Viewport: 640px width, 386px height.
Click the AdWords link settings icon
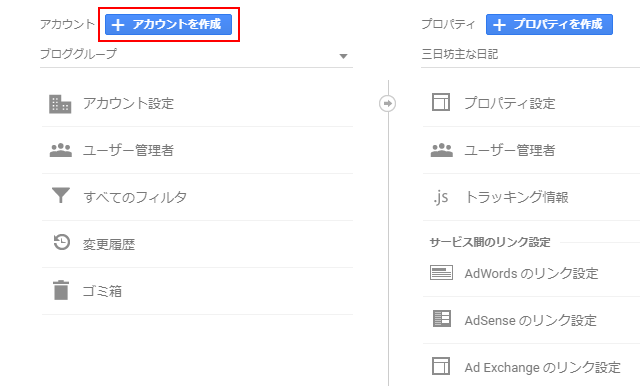pyautogui.click(x=441, y=273)
